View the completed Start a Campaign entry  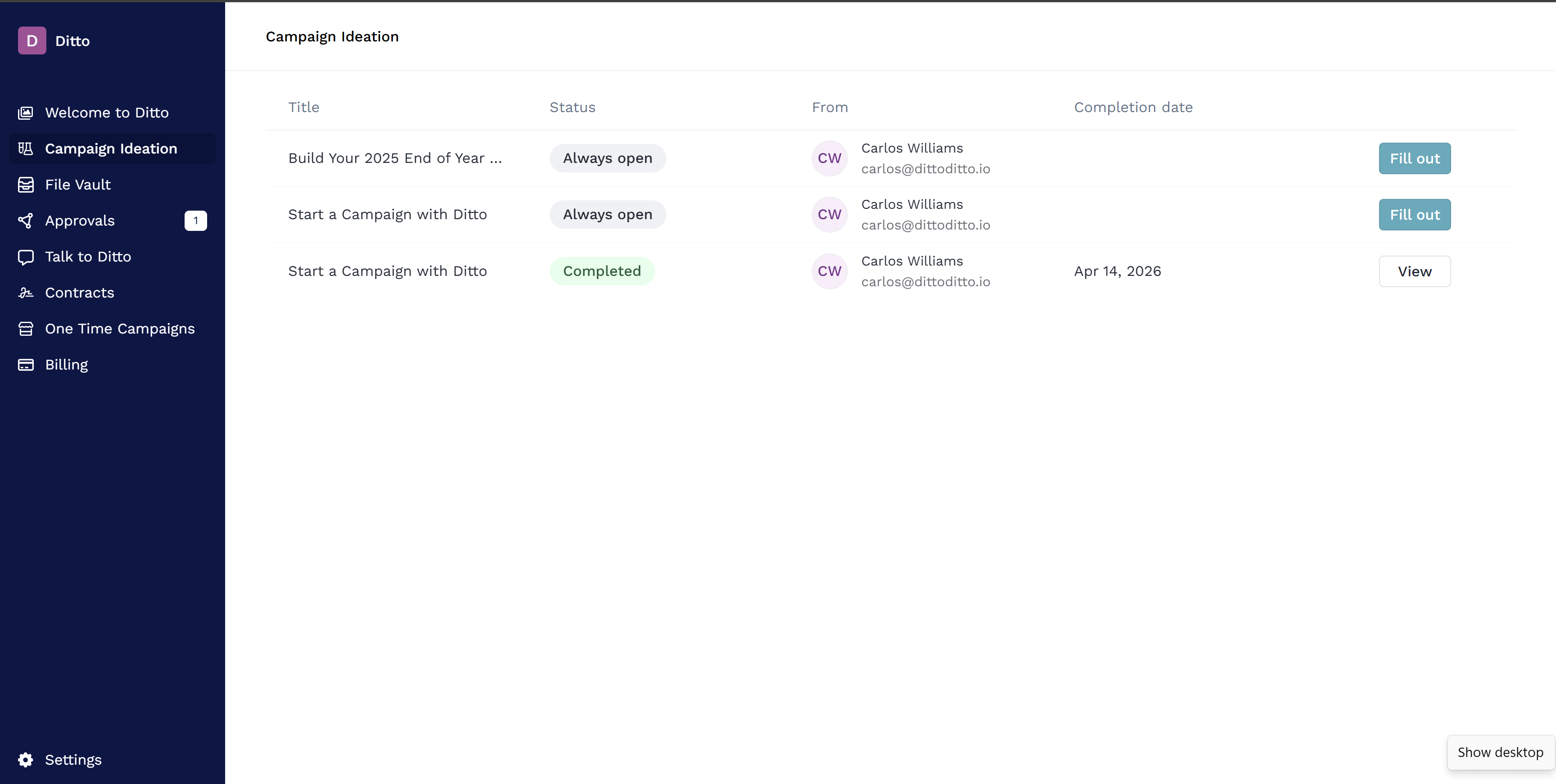click(x=1415, y=270)
